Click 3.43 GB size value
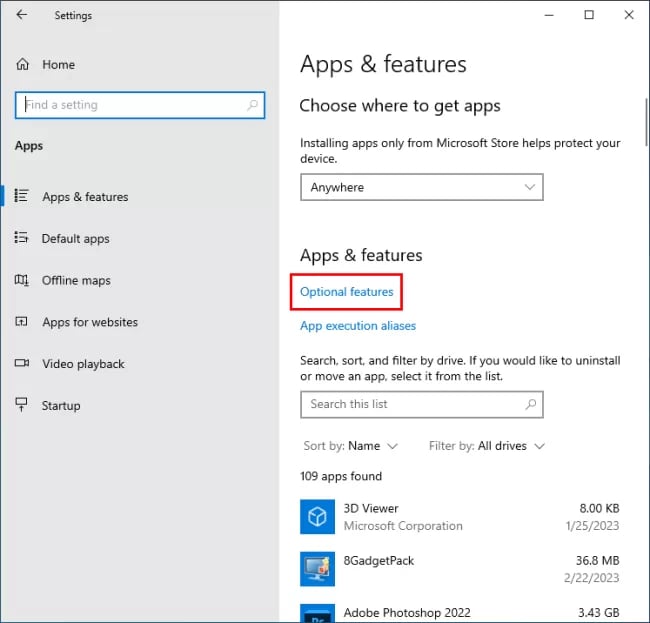 (x=599, y=612)
